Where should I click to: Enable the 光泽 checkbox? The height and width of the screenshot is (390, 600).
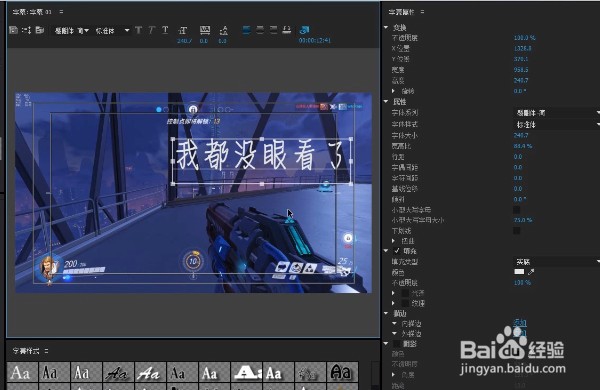click(405, 293)
